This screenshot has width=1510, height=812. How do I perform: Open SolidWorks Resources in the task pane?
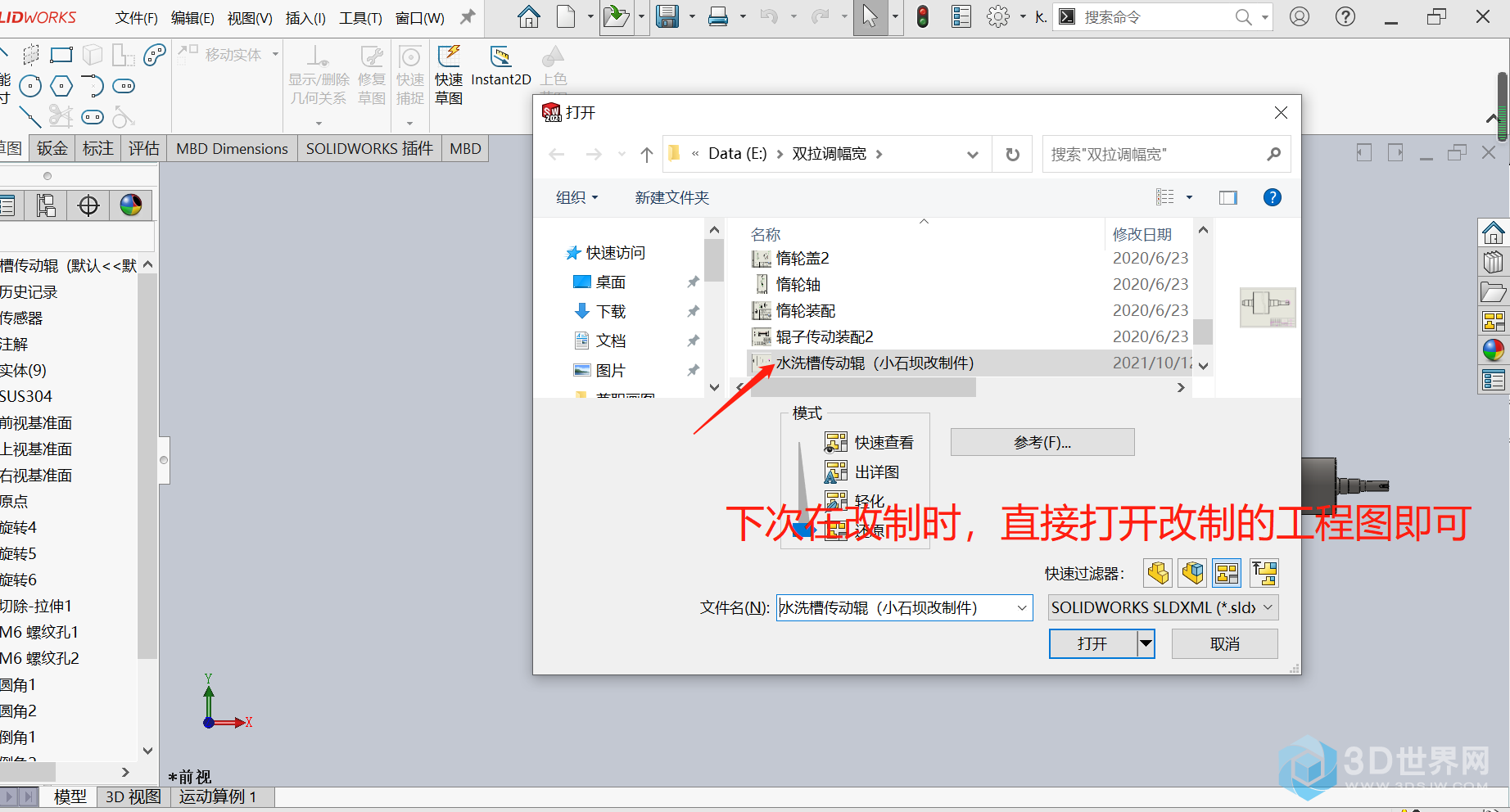(x=1494, y=233)
